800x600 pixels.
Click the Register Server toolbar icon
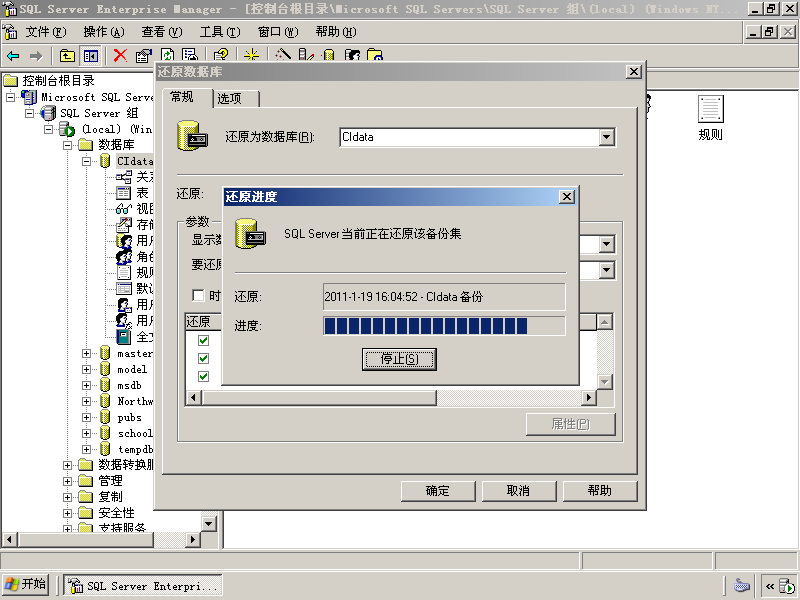pyautogui.click(x=306, y=55)
